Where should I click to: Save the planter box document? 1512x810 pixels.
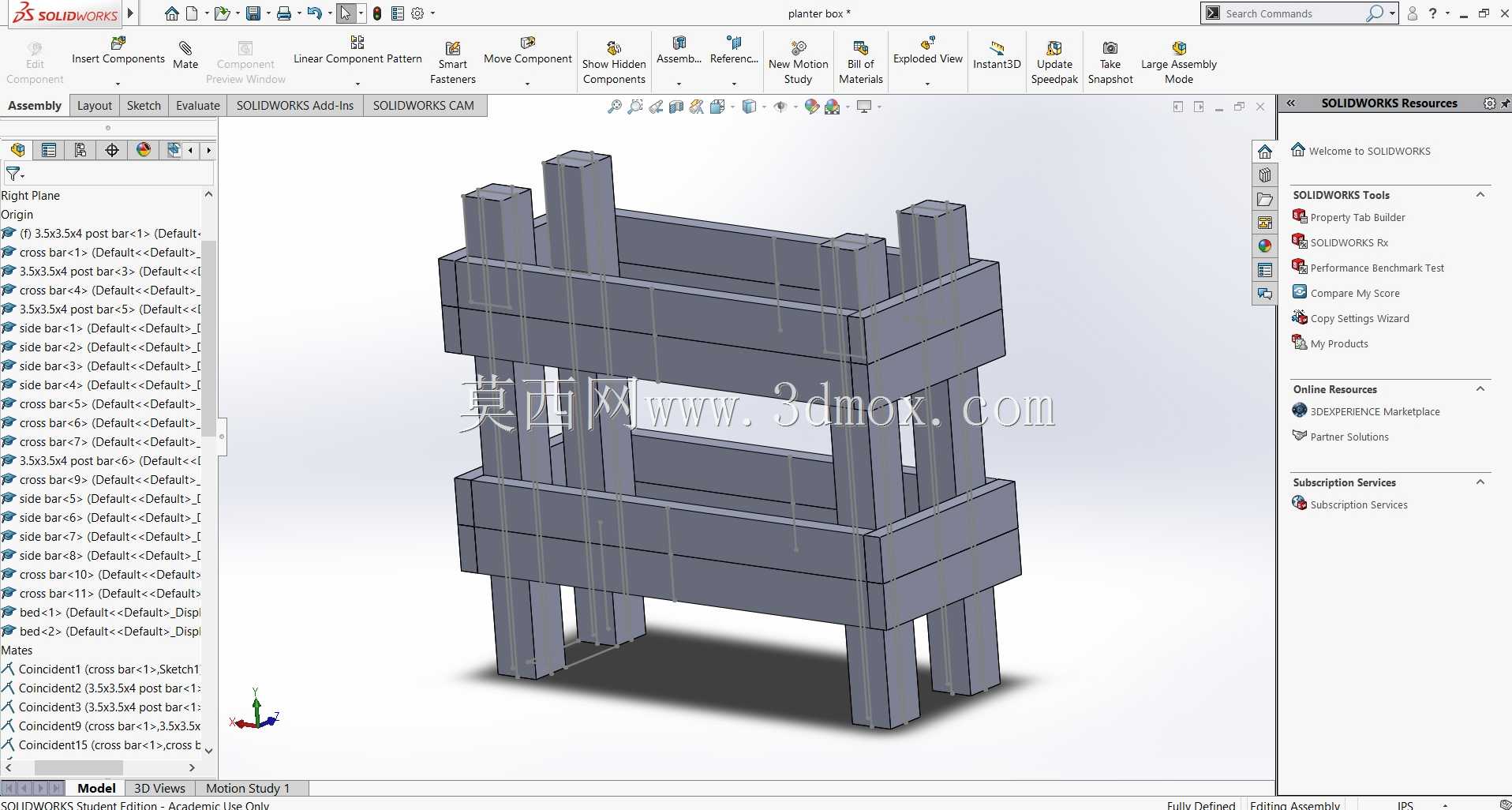[x=253, y=13]
